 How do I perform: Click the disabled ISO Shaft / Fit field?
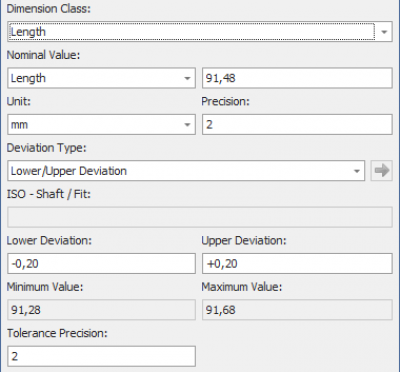200,217
